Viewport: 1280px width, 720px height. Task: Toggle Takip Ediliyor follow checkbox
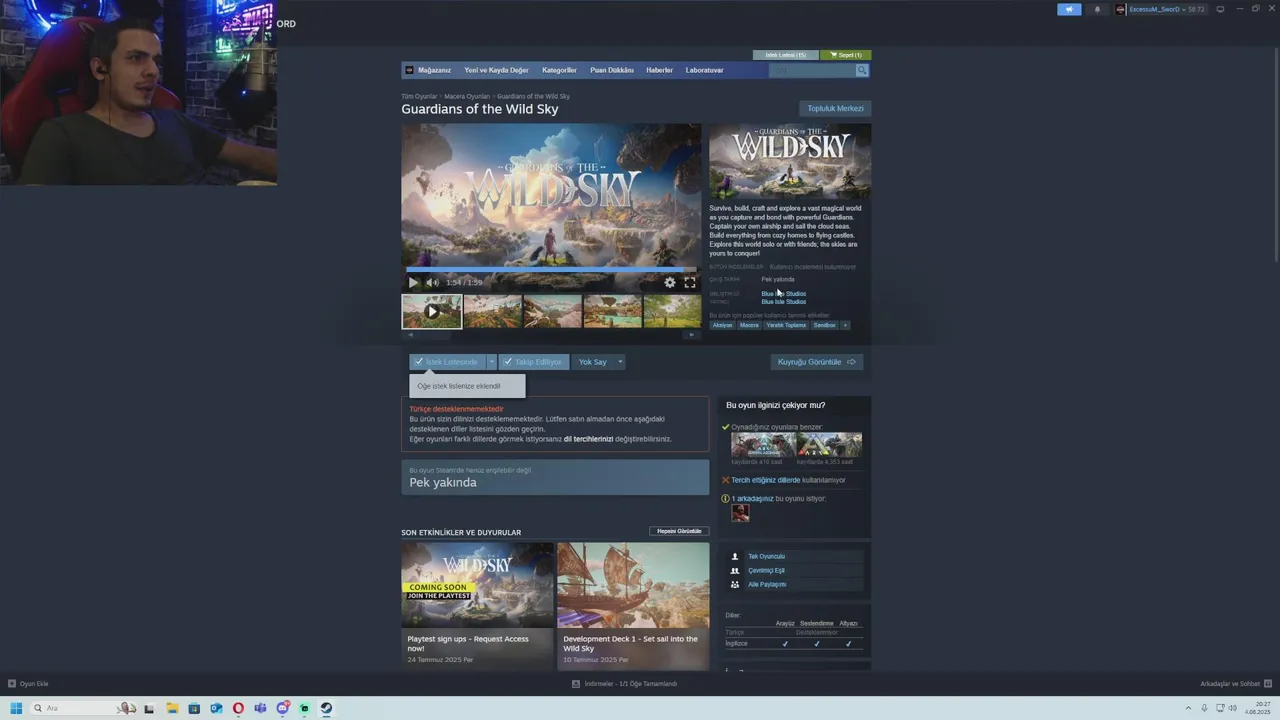point(533,362)
